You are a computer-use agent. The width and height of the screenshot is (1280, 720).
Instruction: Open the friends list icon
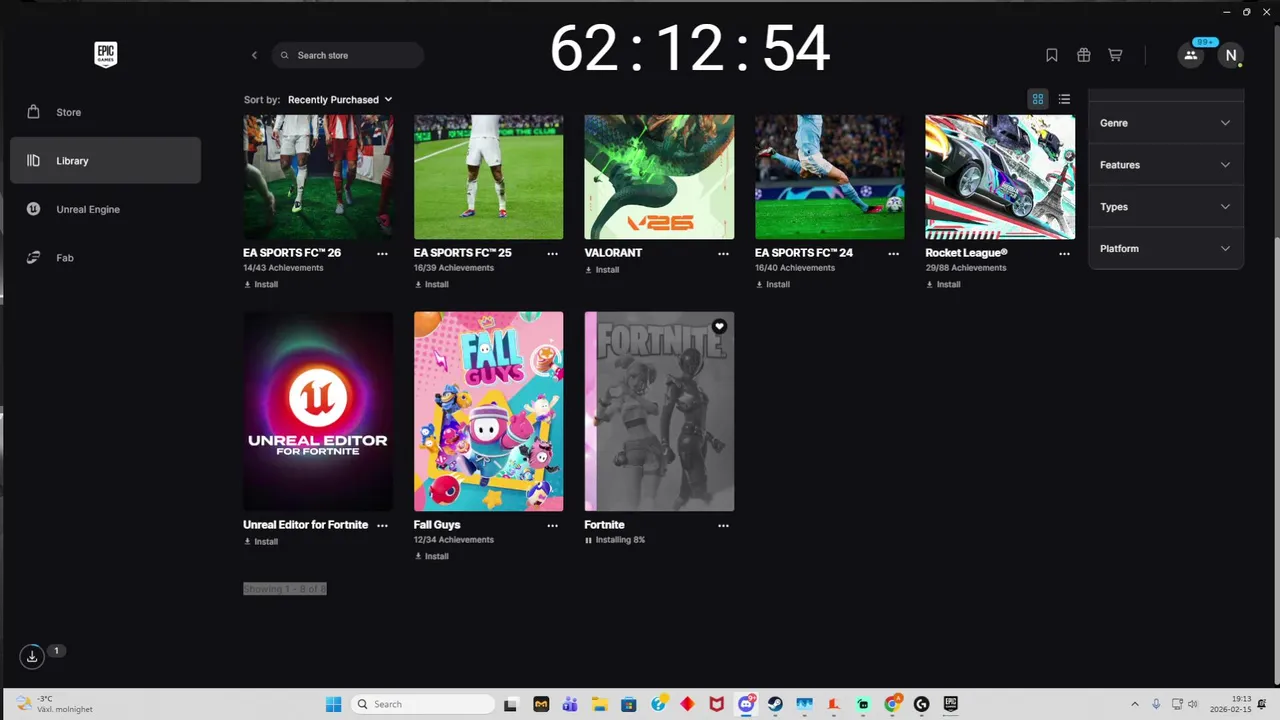pos(1190,55)
